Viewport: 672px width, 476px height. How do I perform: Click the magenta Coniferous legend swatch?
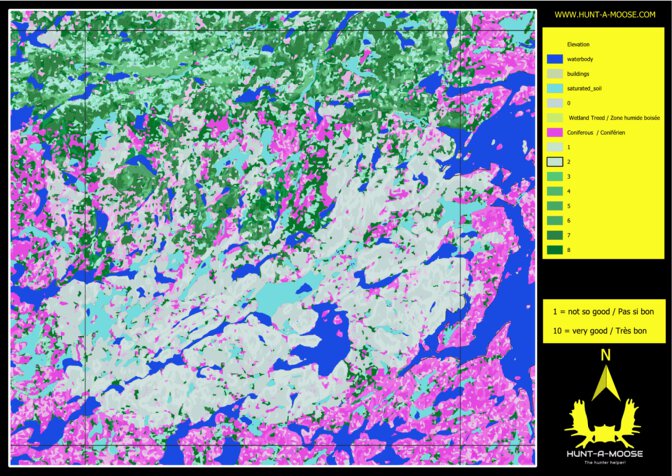click(x=555, y=132)
